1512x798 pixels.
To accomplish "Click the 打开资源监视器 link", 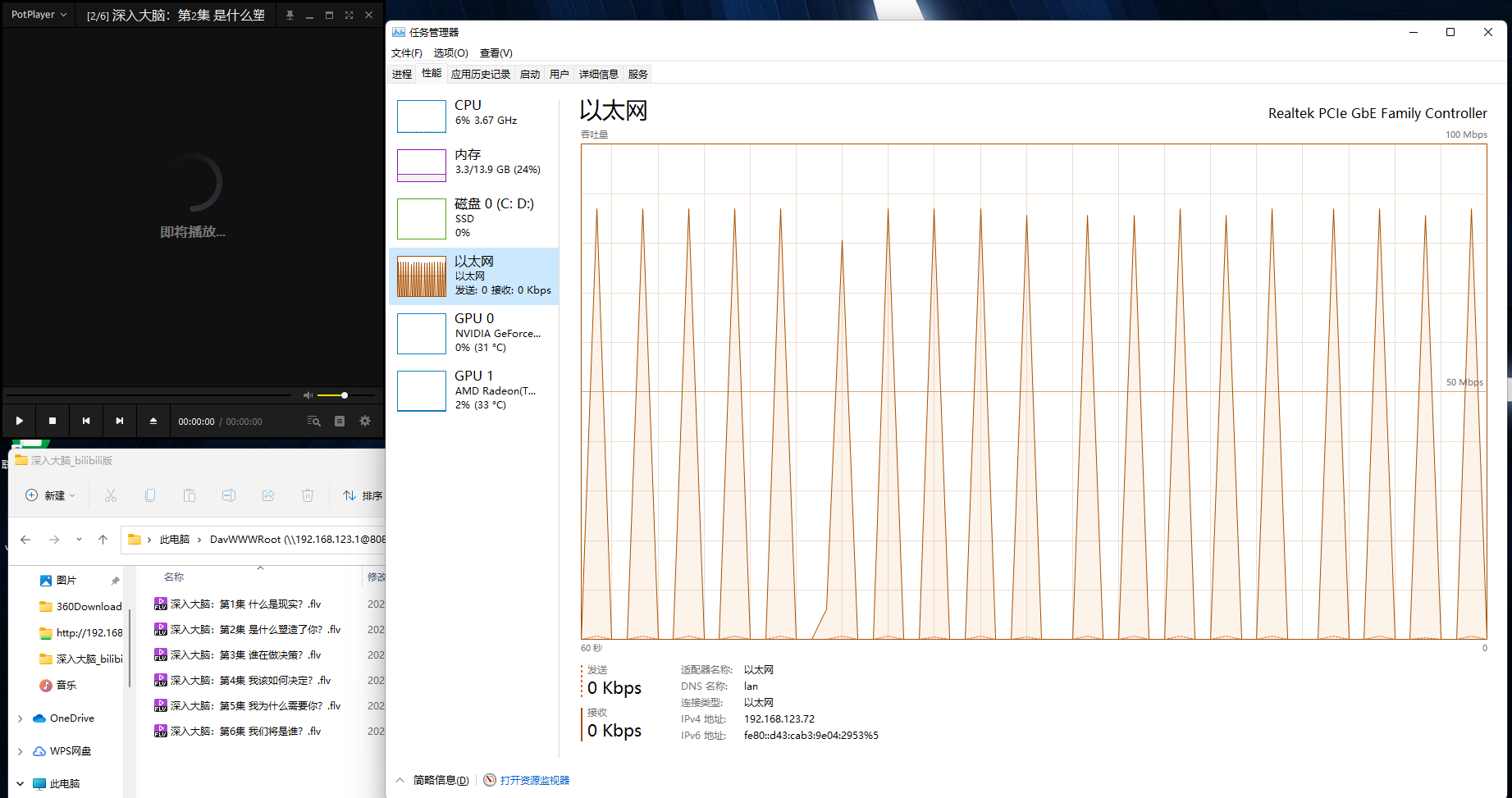I will pos(533,779).
